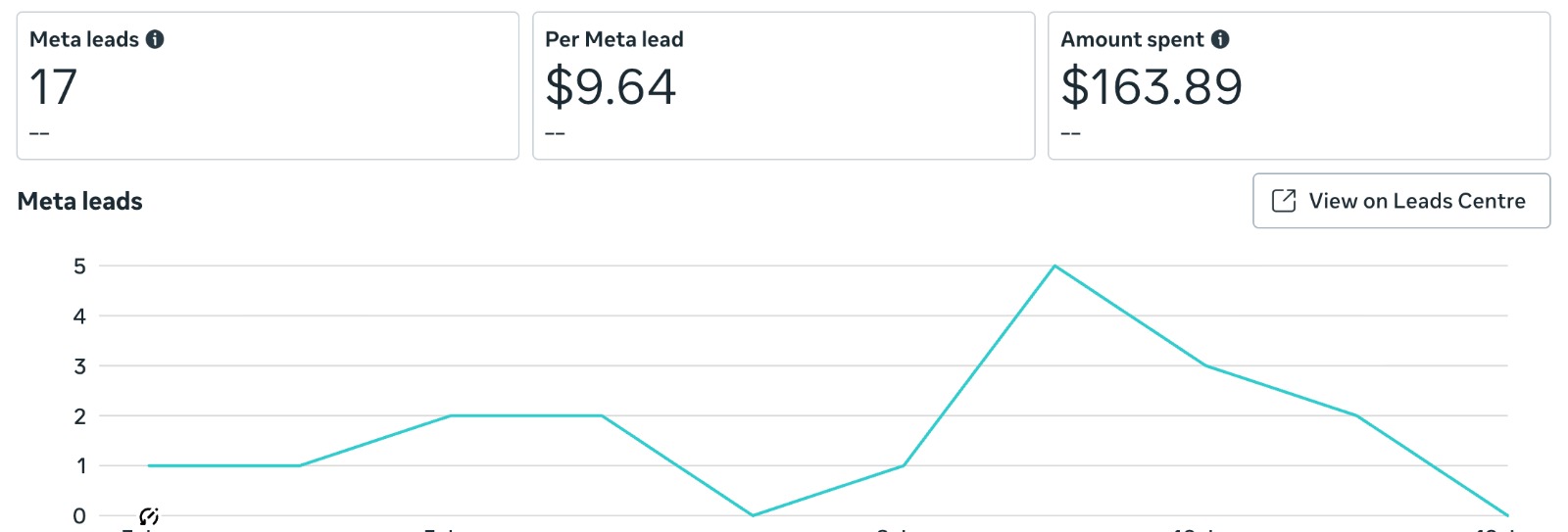Click the dashed circular arrow icon on chart axis
This screenshot has width=1568, height=532.
tap(149, 516)
